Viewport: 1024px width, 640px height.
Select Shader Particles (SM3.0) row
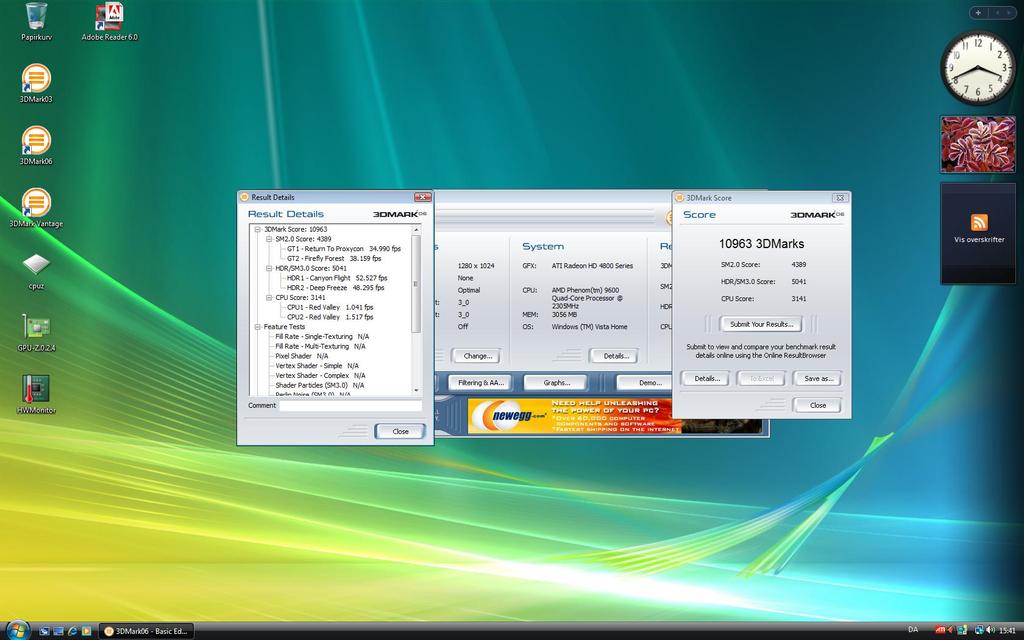coord(319,385)
